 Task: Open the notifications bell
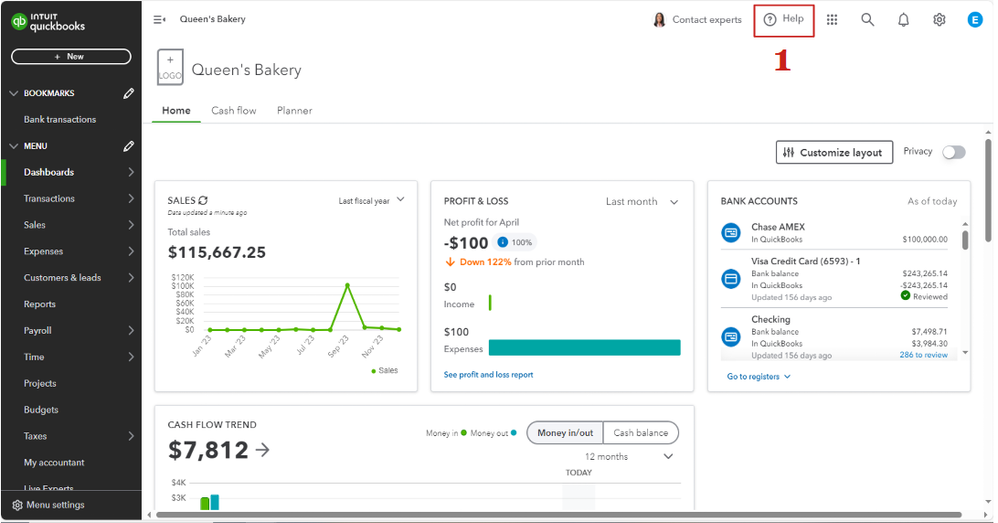click(x=903, y=20)
